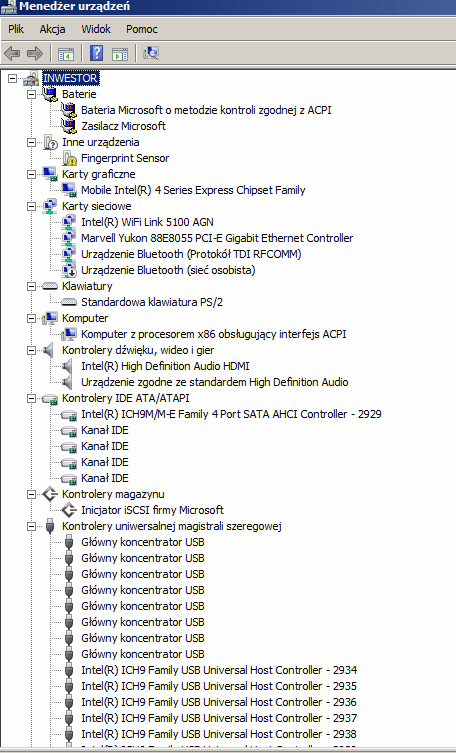Select the last Kanał IDE entry

pyautogui.click(x=105, y=478)
